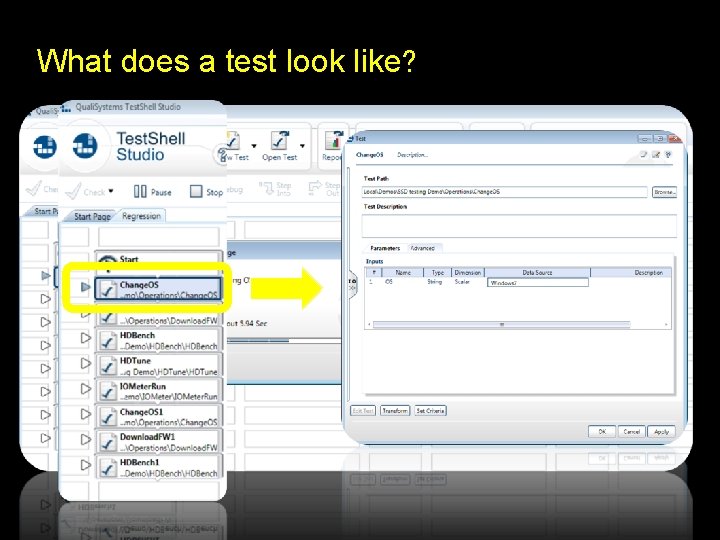Click the ChangeOS step document icon
Image resolution: width=720 pixels, height=540 pixels.
[x=108, y=290]
